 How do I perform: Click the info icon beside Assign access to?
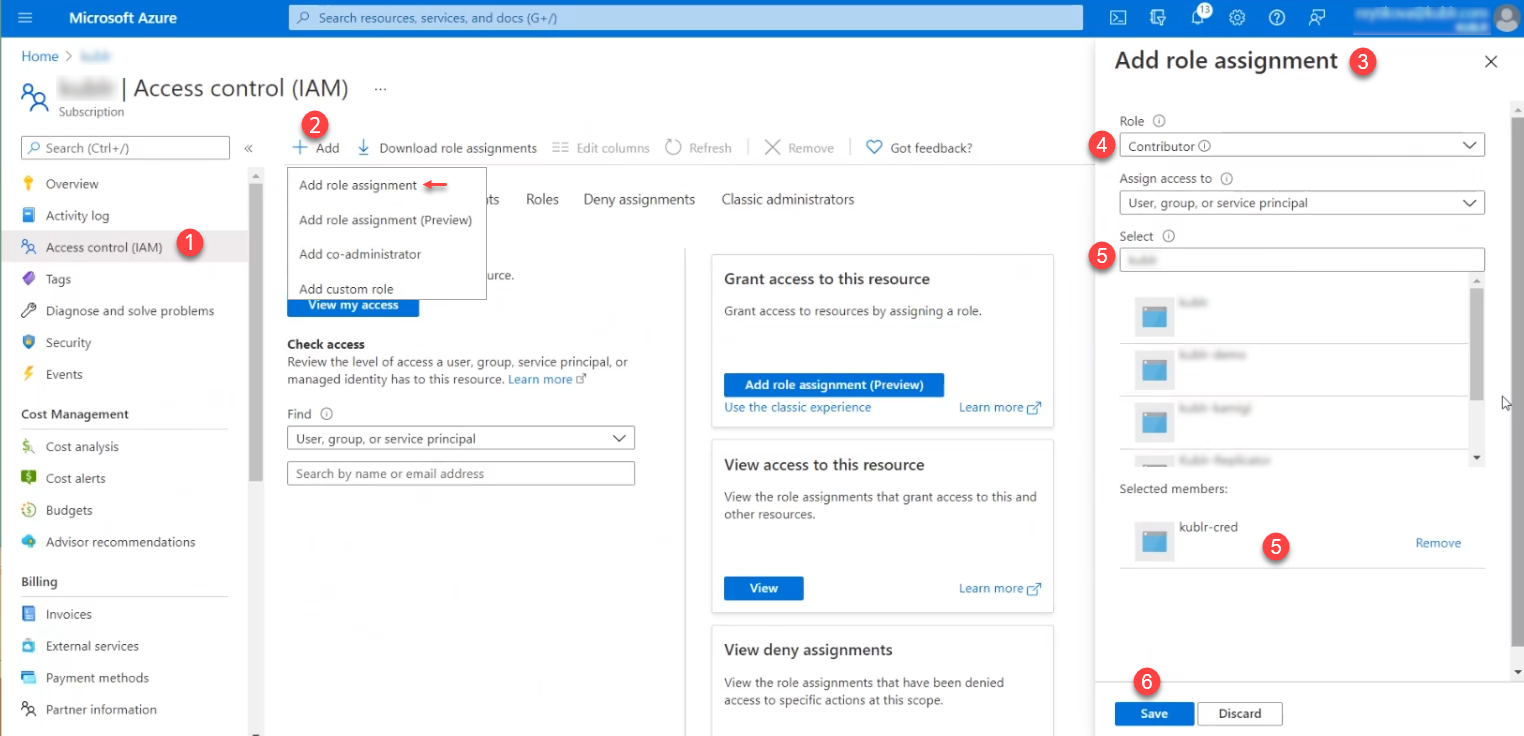1227,179
